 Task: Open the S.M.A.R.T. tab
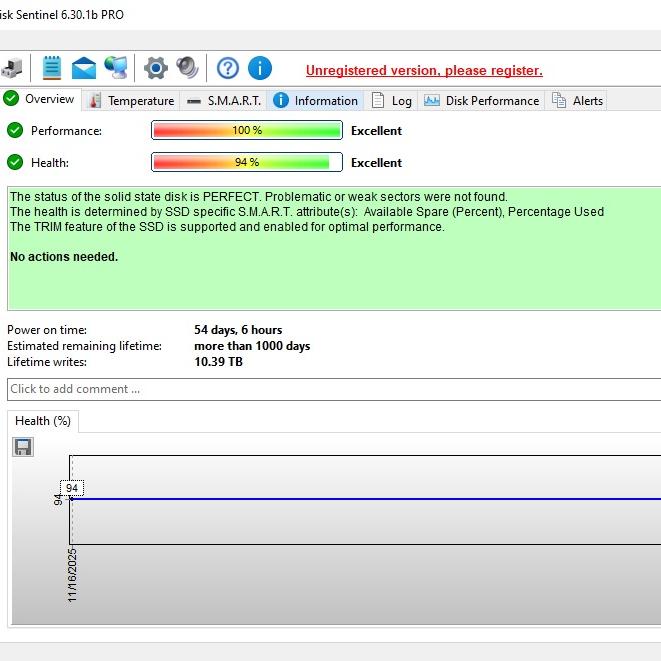click(224, 100)
